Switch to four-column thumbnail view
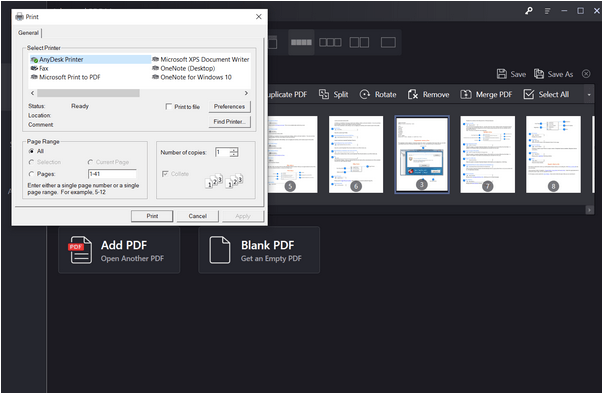This screenshot has width=602, height=393. 301,42
